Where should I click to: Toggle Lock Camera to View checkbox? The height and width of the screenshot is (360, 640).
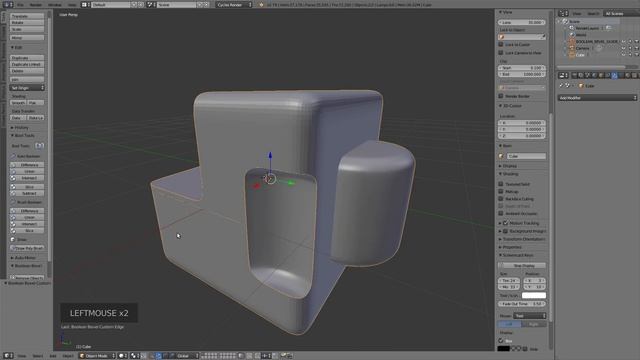[501, 53]
